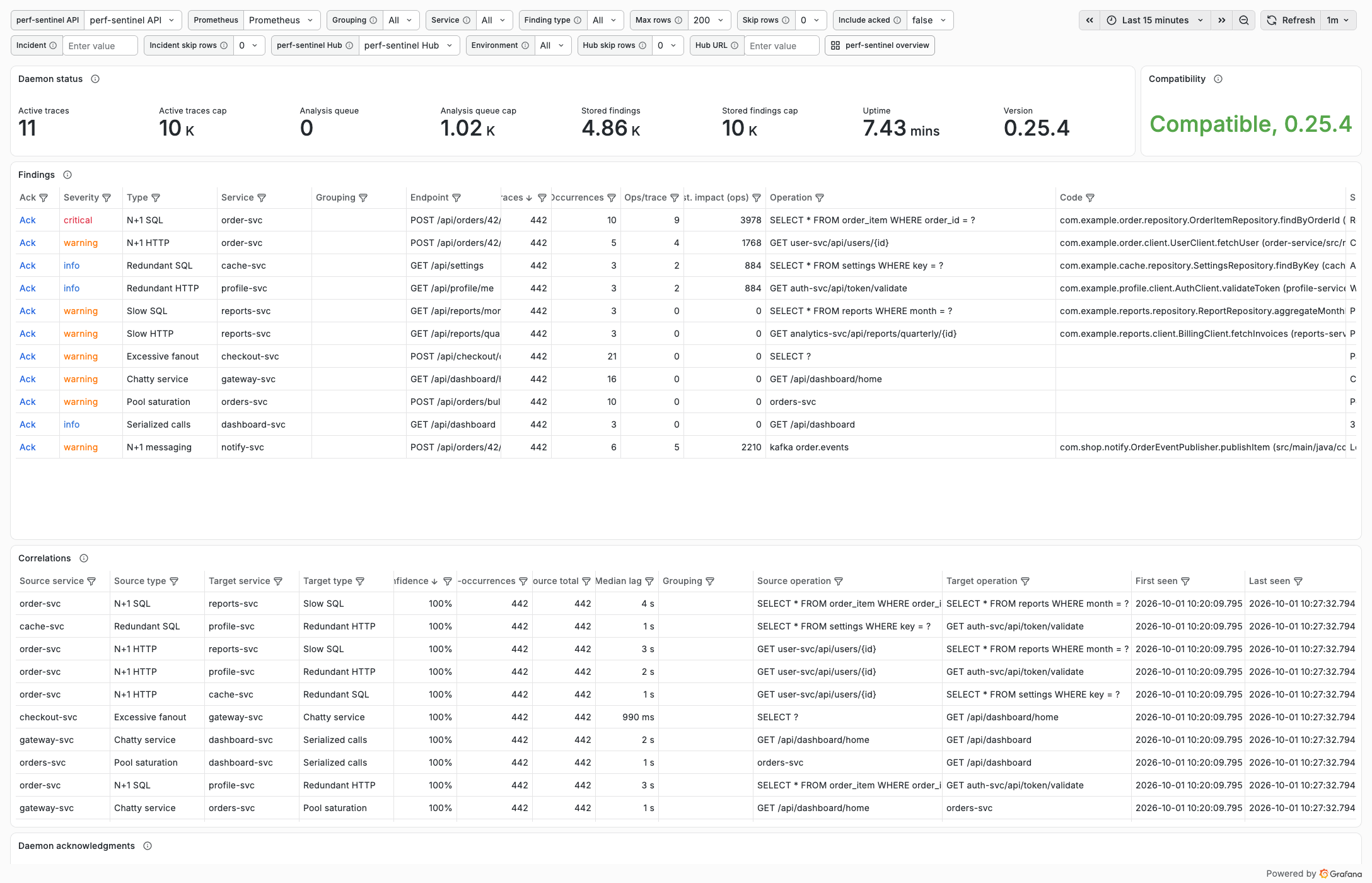Acknowledge the critical N+1 SQL finding

tap(28, 220)
